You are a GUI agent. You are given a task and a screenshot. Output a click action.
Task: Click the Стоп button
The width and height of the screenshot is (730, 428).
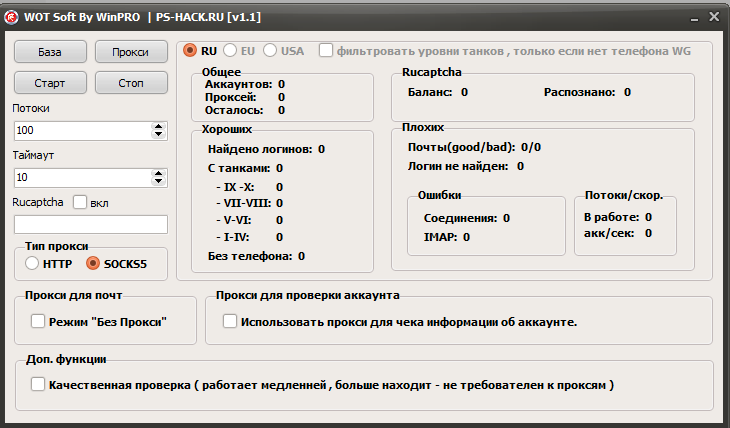[x=131, y=82]
